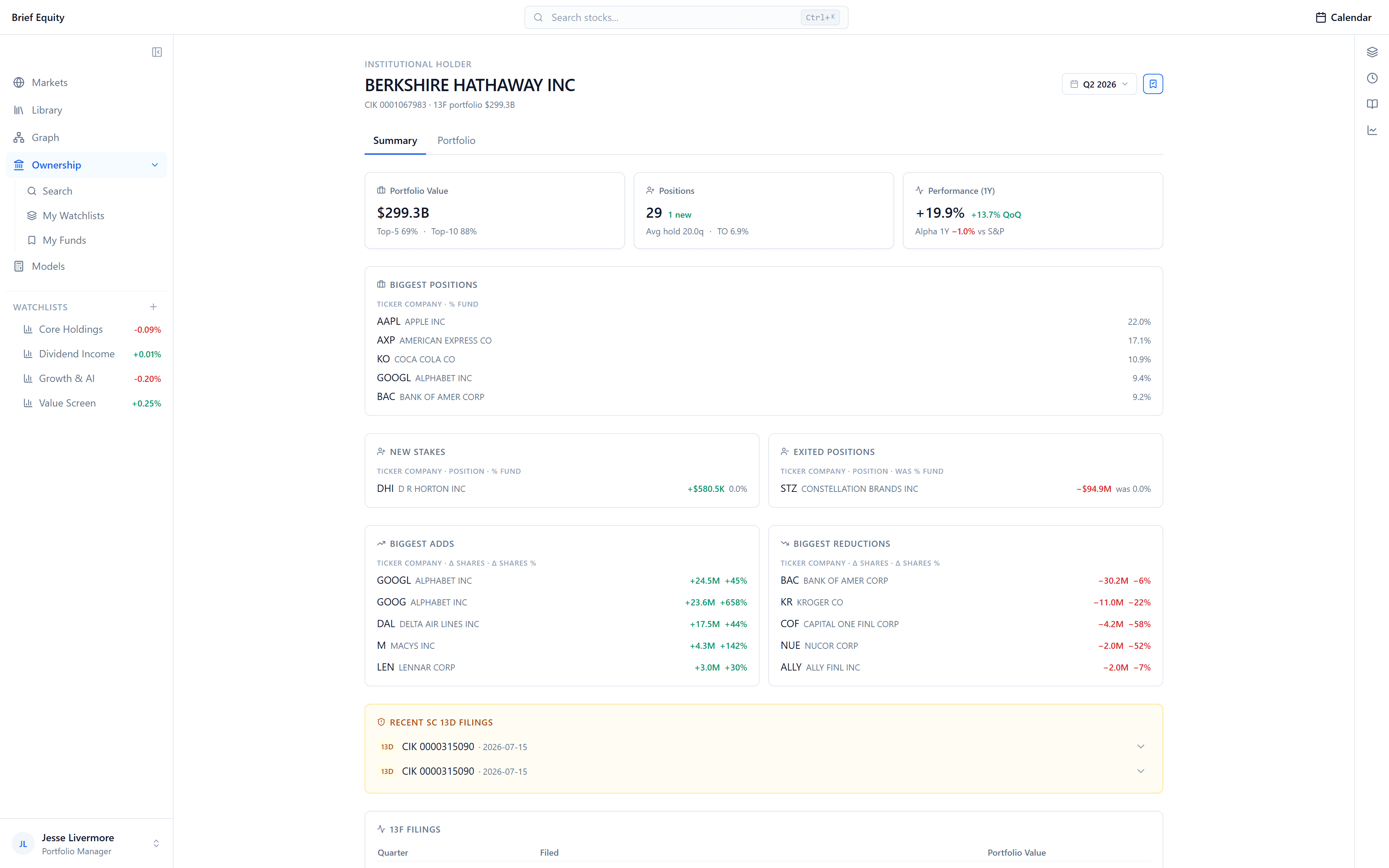This screenshot has width=1389, height=868.
Task: Click the JL user avatar
Action: [x=23, y=844]
